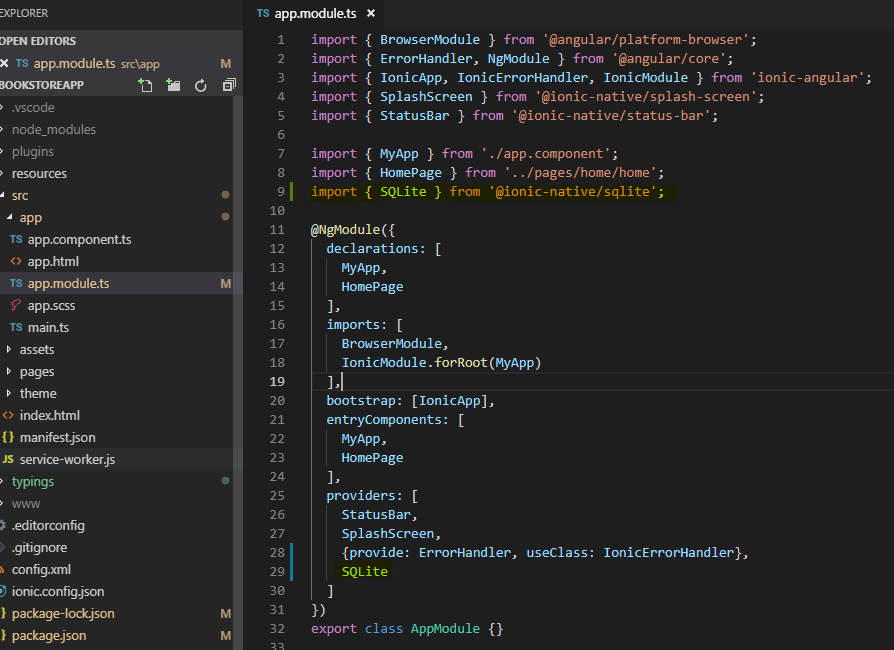Viewport: 894px width, 650px height.
Task: Click the New Folder icon in explorer
Action: coord(173,86)
